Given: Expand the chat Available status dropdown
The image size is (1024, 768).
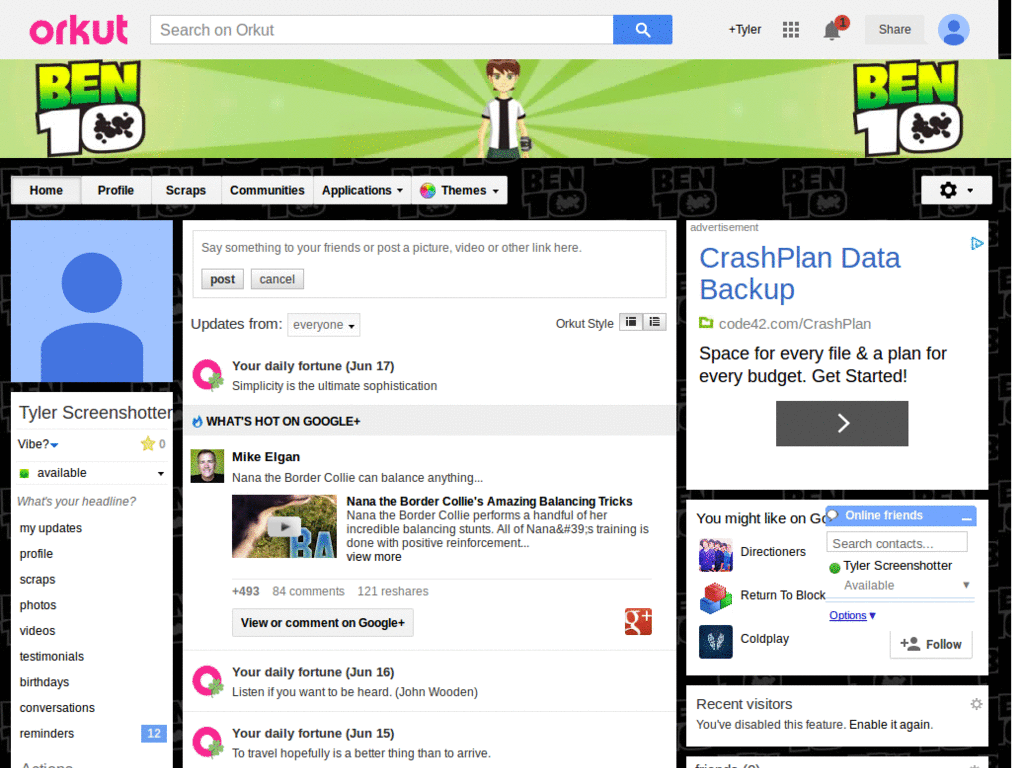Looking at the screenshot, I should point(905,585).
